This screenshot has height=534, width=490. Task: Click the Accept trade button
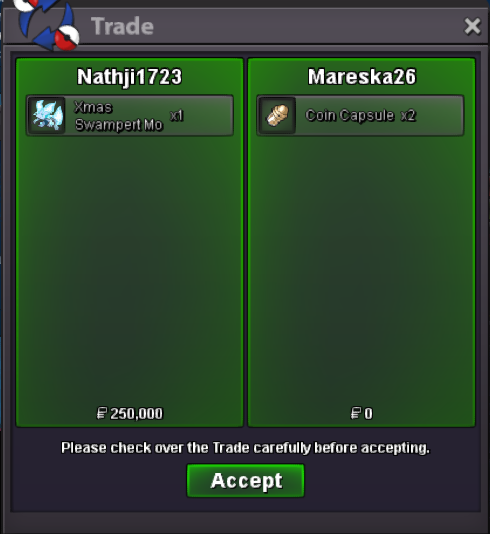tap(245, 481)
